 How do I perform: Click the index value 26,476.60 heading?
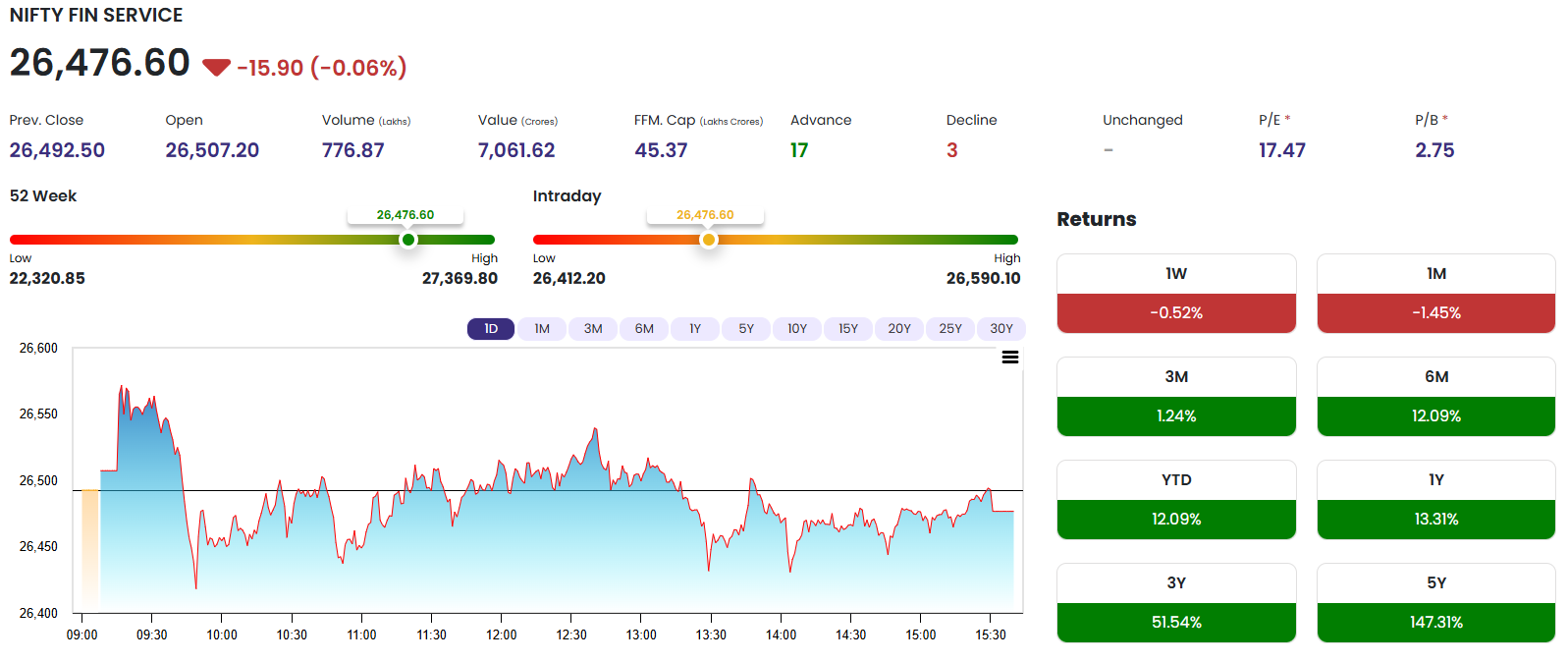pos(100,63)
